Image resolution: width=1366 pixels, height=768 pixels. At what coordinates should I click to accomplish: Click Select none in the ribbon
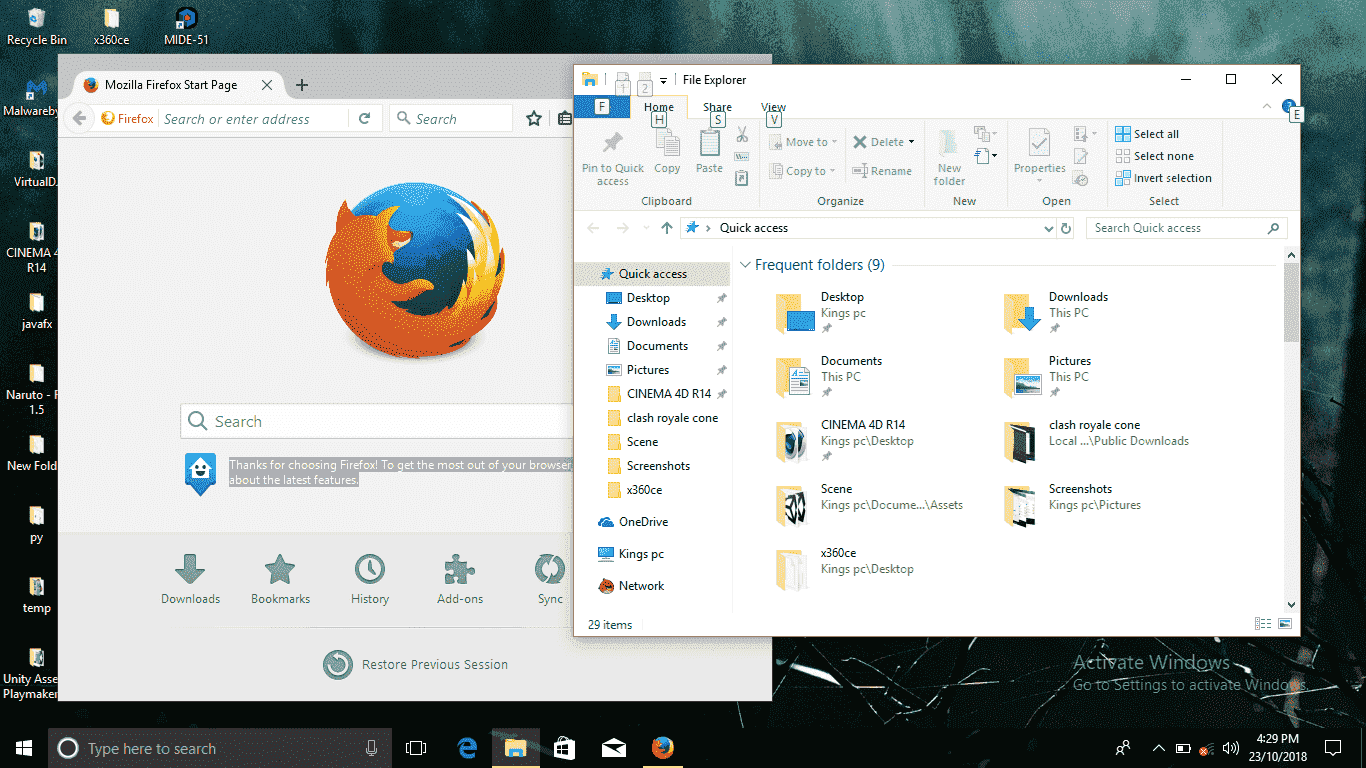pos(1154,156)
